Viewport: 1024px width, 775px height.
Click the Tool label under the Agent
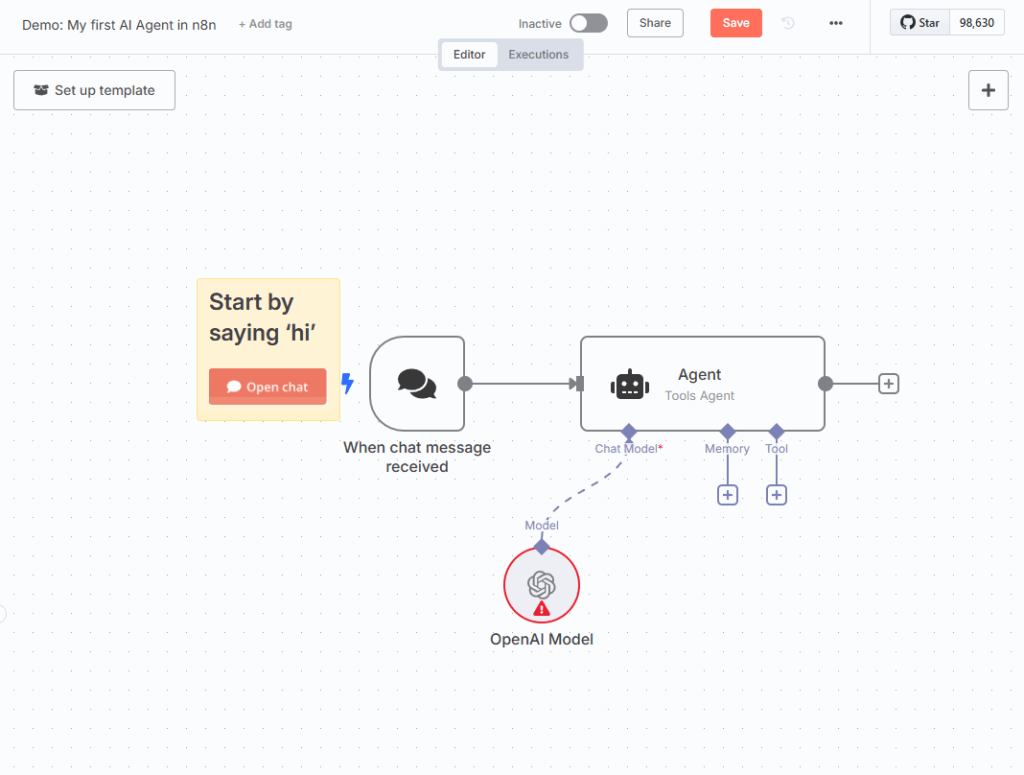pos(776,449)
